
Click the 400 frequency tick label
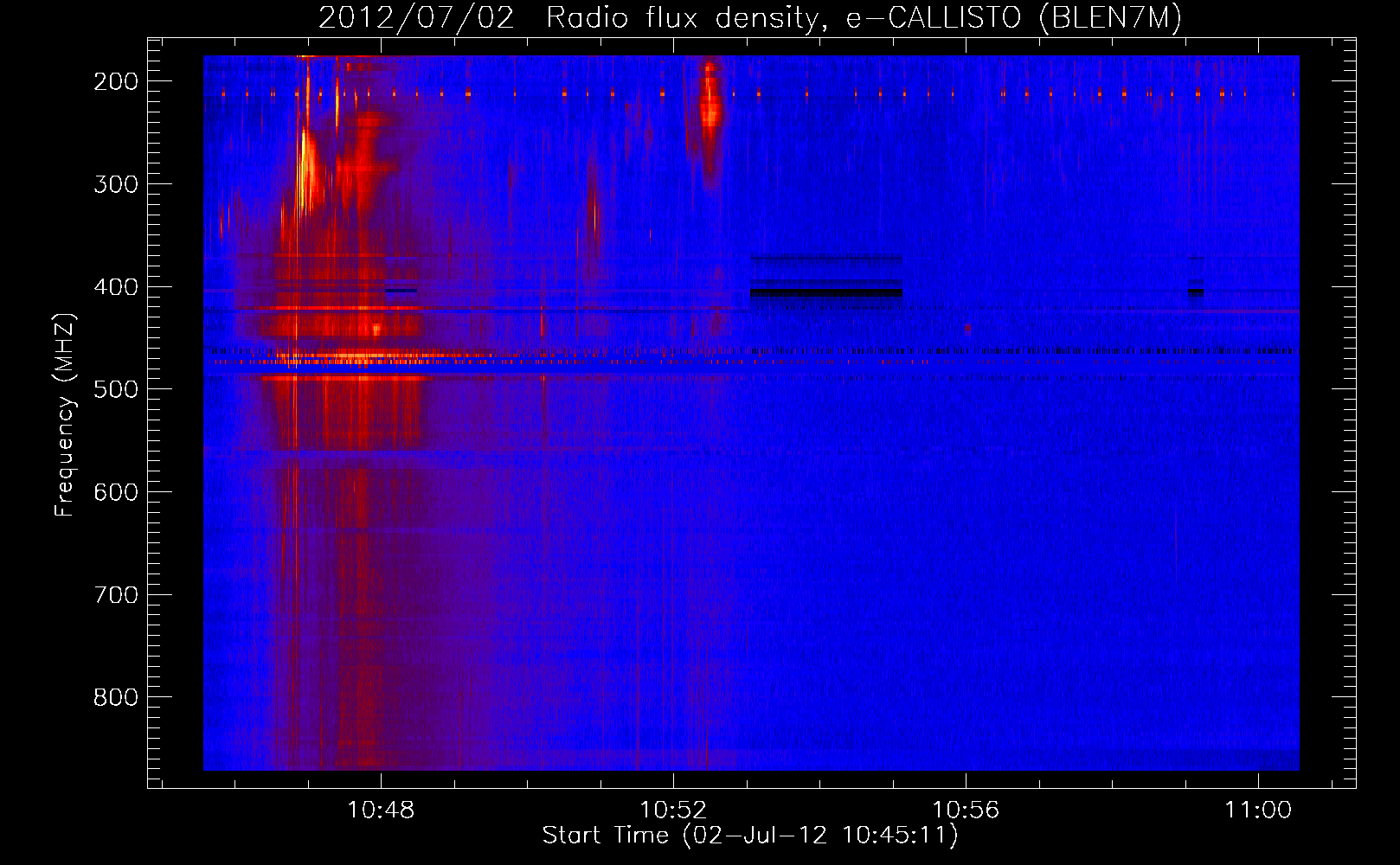pos(116,287)
